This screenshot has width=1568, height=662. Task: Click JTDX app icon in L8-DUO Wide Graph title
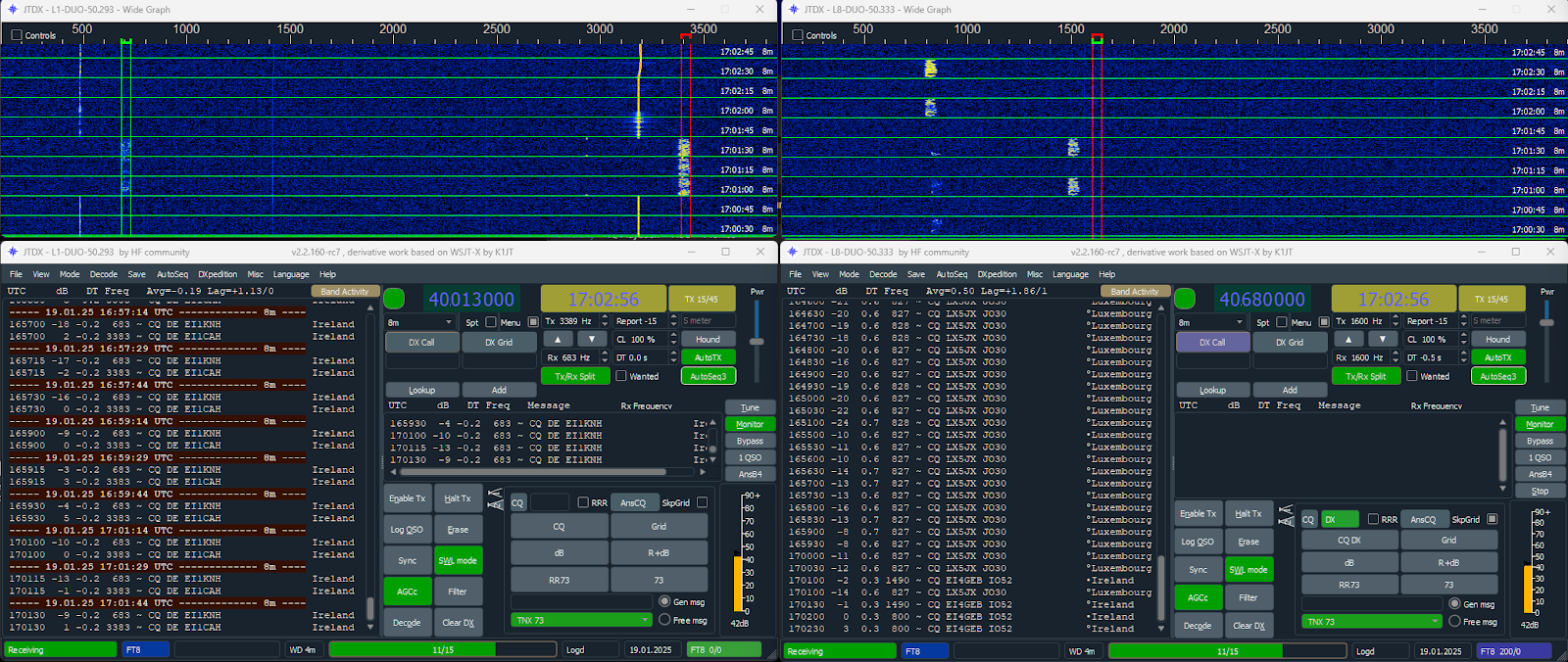[793, 9]
